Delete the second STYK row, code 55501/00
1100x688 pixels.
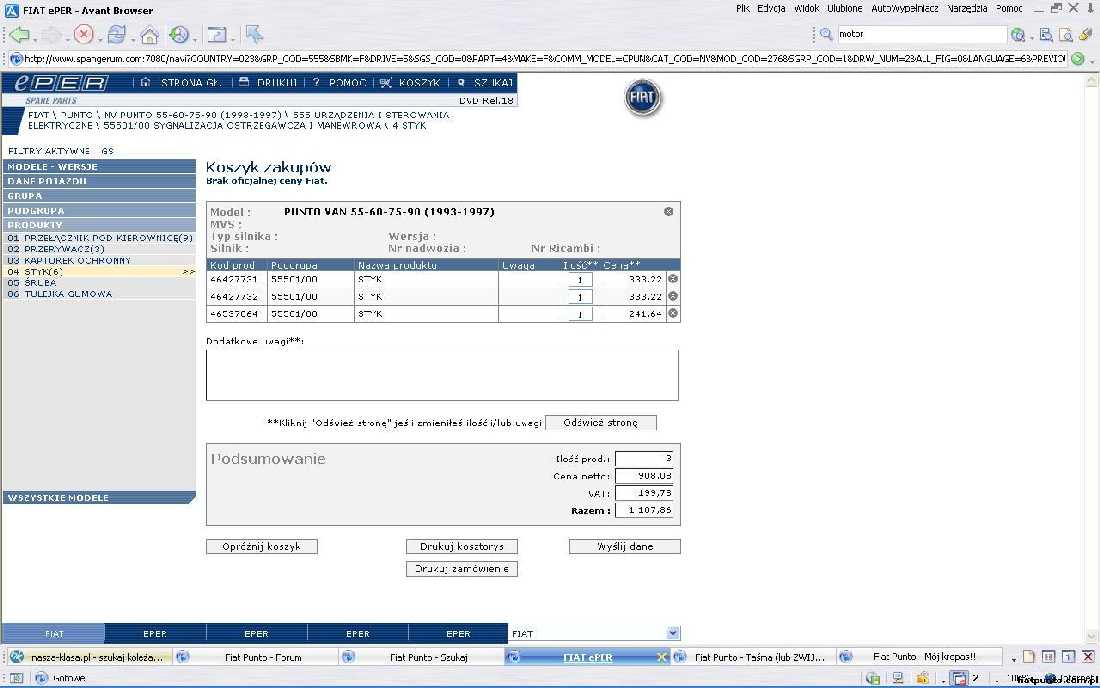click(x=673, y=296)
